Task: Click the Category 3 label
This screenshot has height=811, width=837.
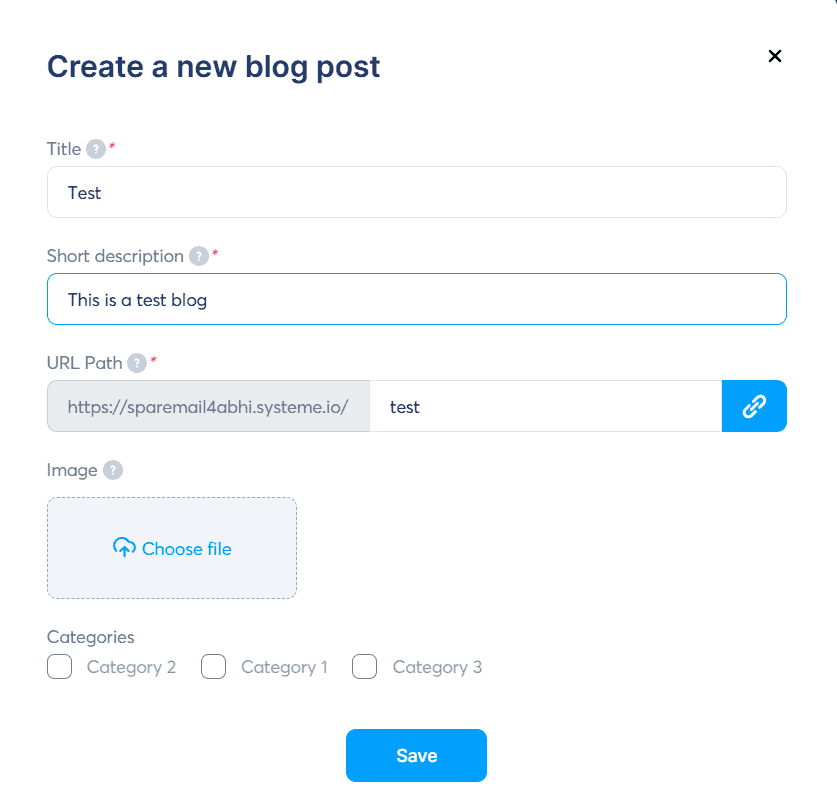Action: click(x=437, y=667)
